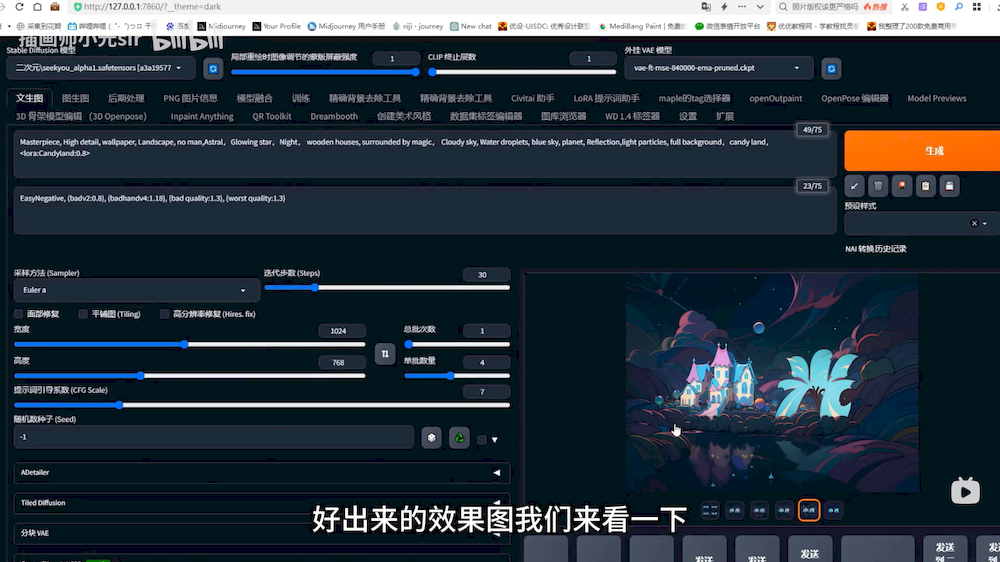The width and height of the screenshot is (1000, 562).
Task: Click the steps slider
Action: point(387,288)
